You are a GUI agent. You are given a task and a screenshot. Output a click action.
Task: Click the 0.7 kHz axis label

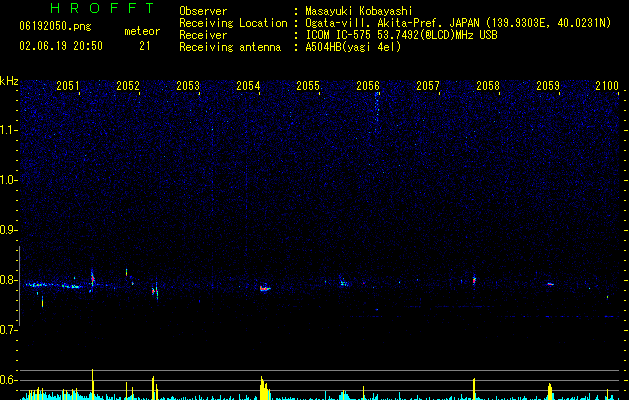(x=9, y=330)
